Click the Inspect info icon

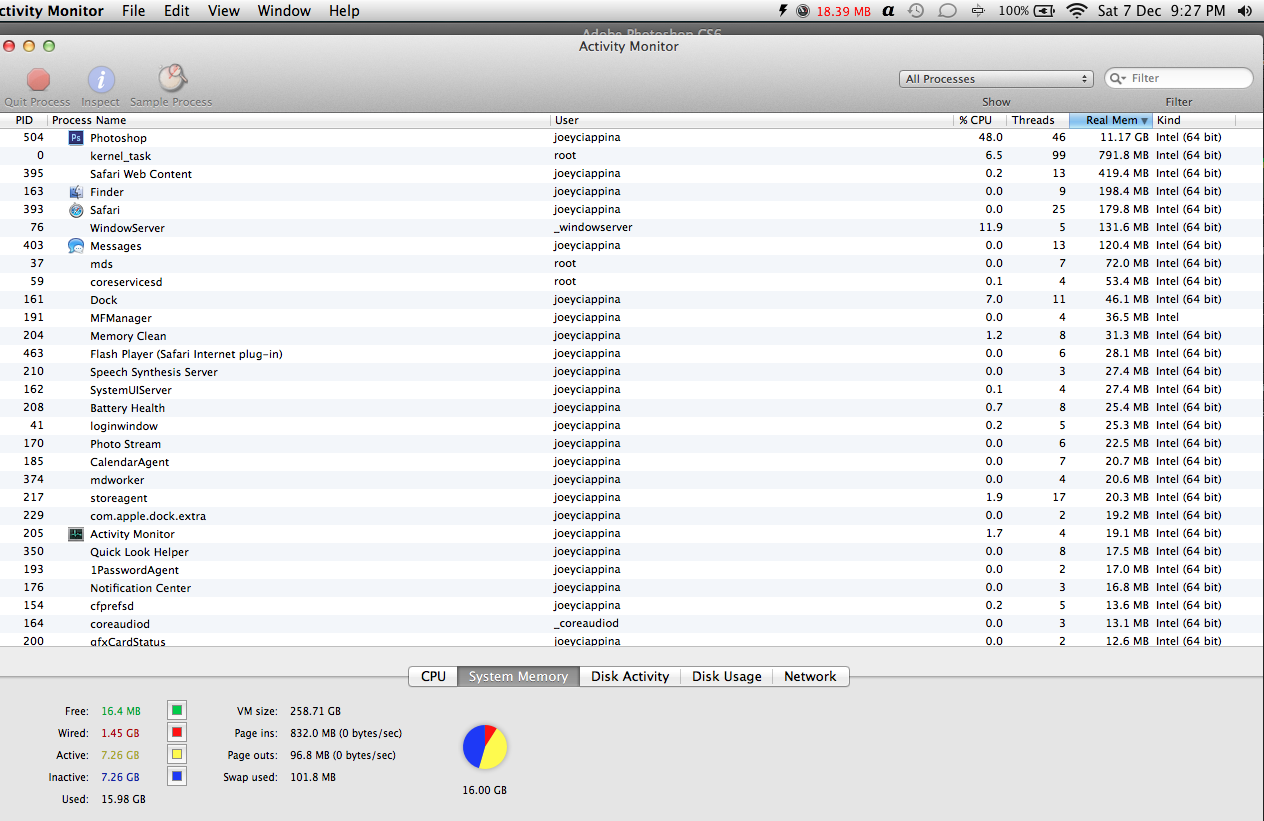coord(101,80)
